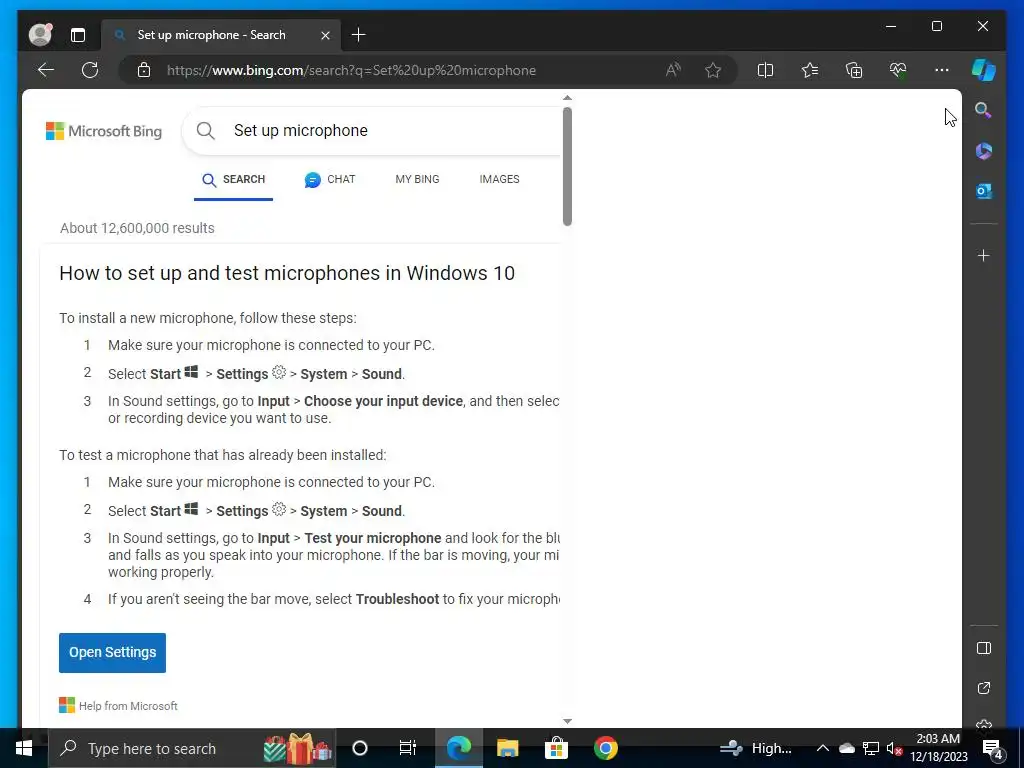This screenshot has height=768, width=1024.
Task: Launch Microsoft Store from taskbar
Action: click(x=556, y=748)
